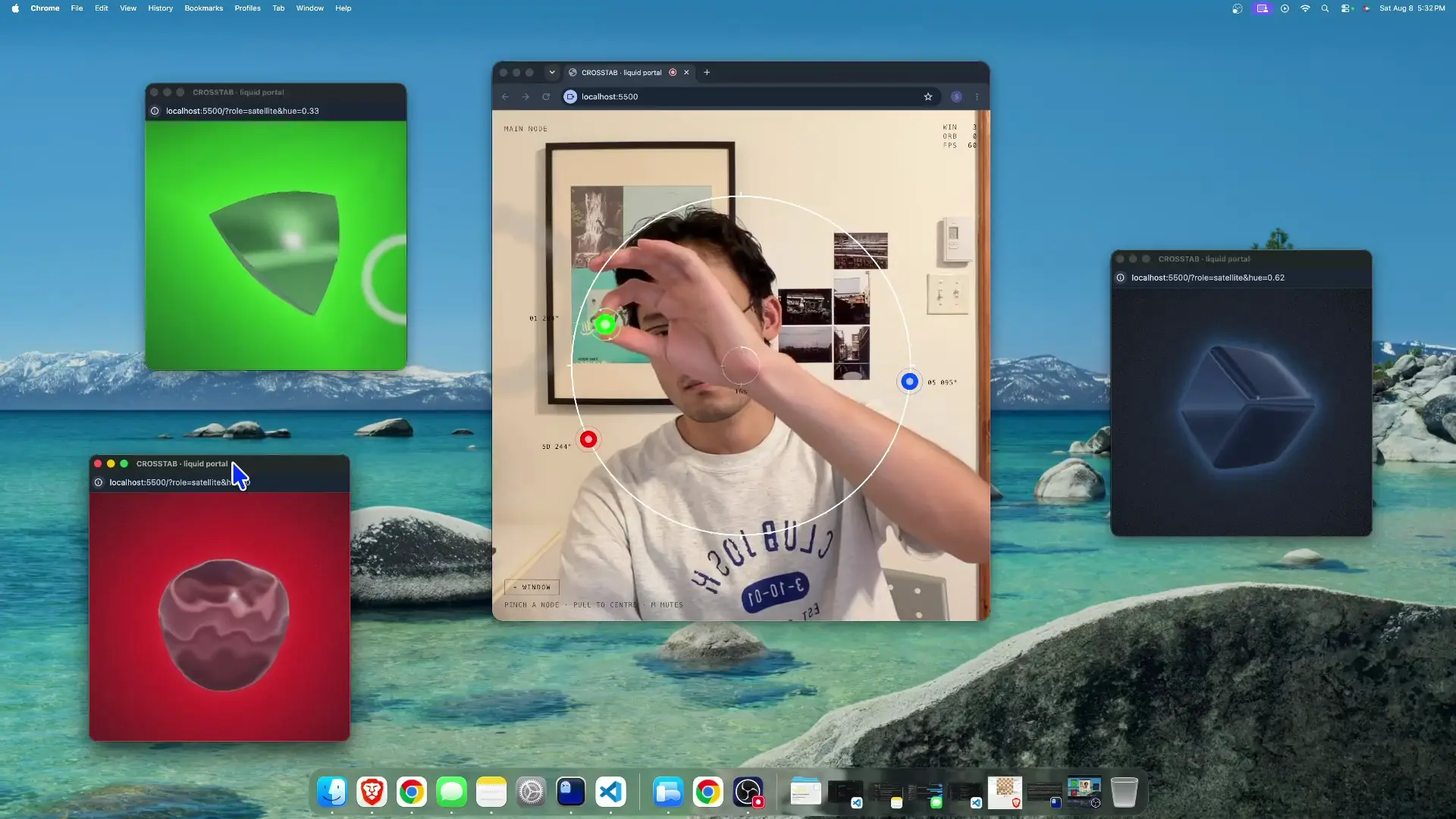Click the date and time in menu bar
This screenshot has width=1456, height=819.
click(x=1412, y=8)
